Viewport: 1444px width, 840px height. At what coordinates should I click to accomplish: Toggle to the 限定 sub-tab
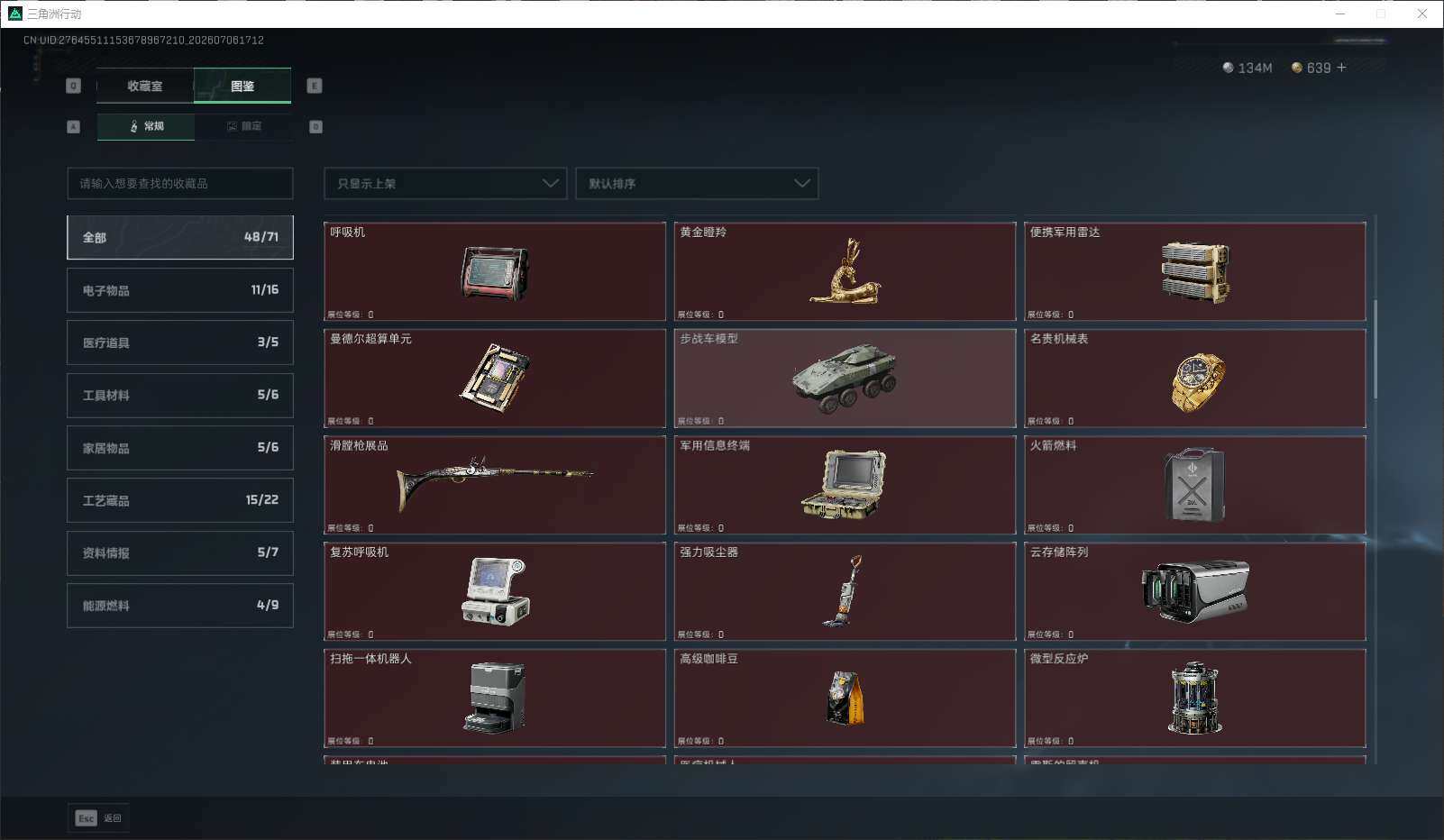pyautogui.click(x=243, y=126)
